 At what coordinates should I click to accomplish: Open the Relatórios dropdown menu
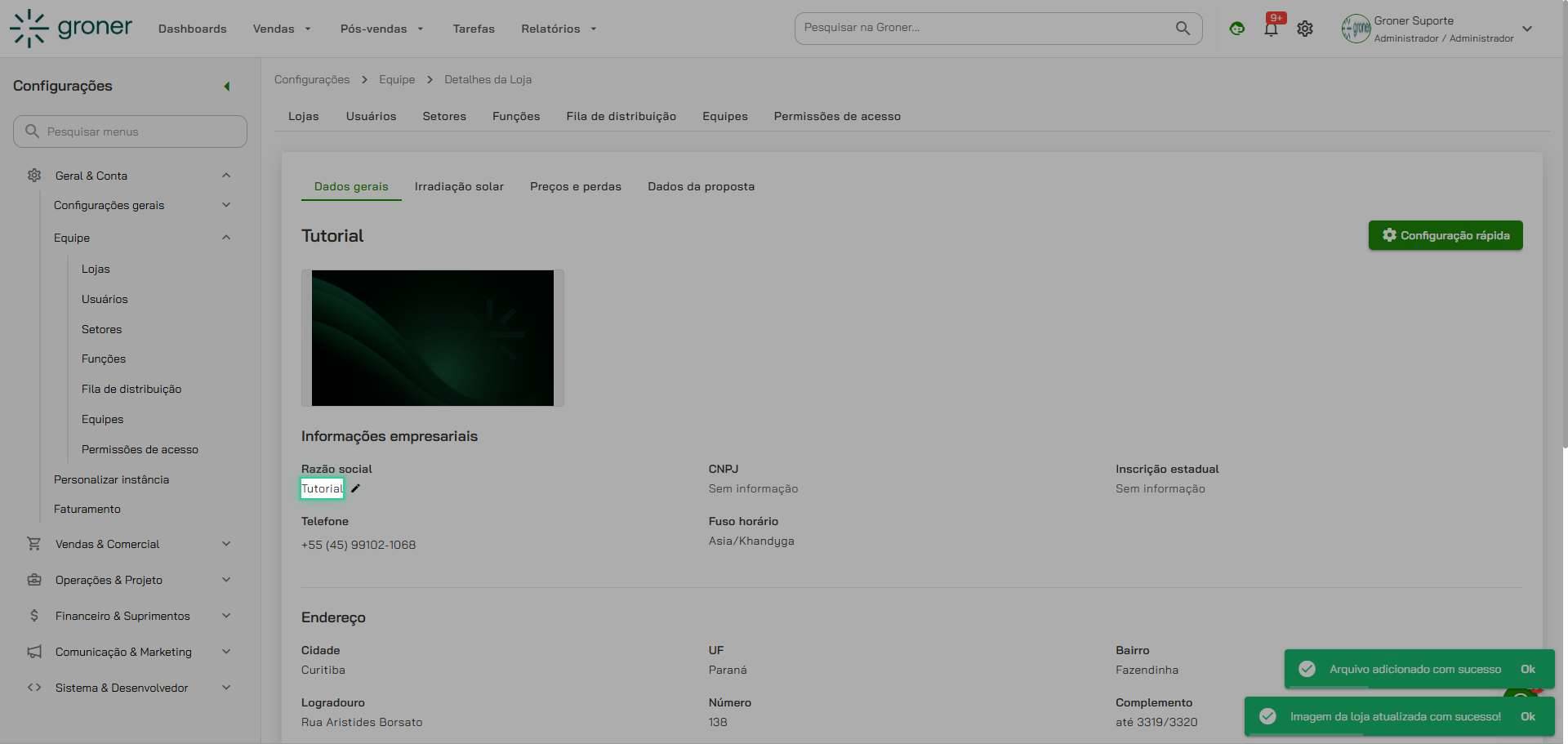(559, 29)
